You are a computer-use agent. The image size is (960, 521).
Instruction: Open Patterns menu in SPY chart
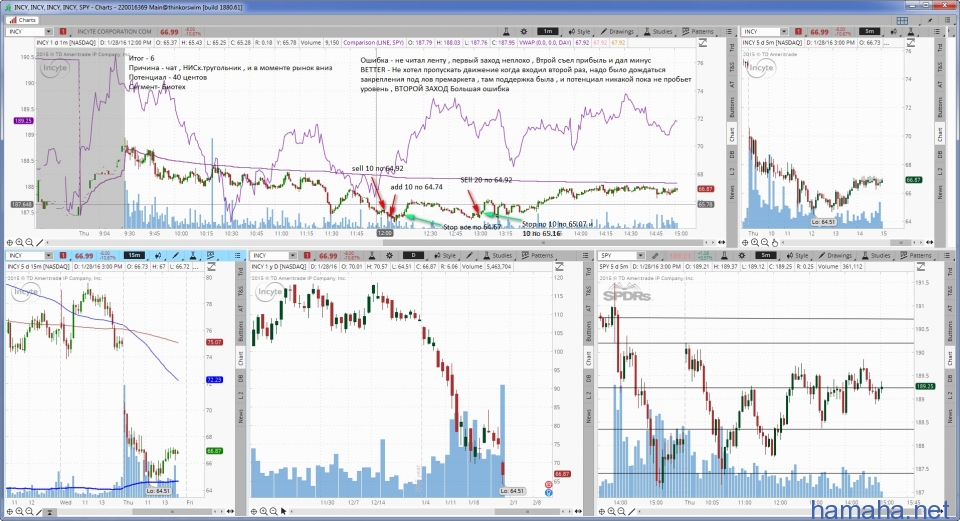915,255
